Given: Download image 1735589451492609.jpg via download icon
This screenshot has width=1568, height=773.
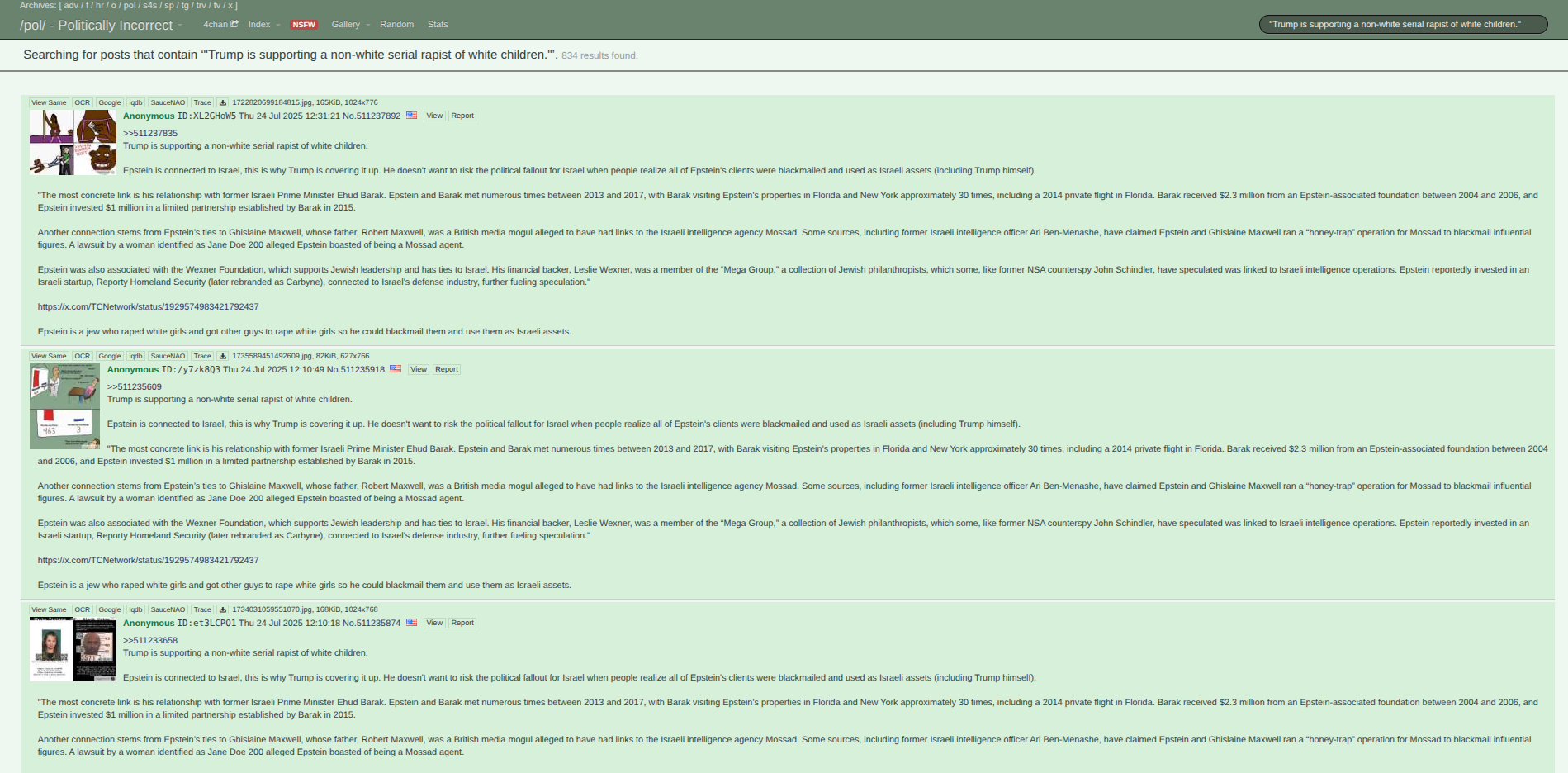Looking at the screenshot, I should click(222, 357).
